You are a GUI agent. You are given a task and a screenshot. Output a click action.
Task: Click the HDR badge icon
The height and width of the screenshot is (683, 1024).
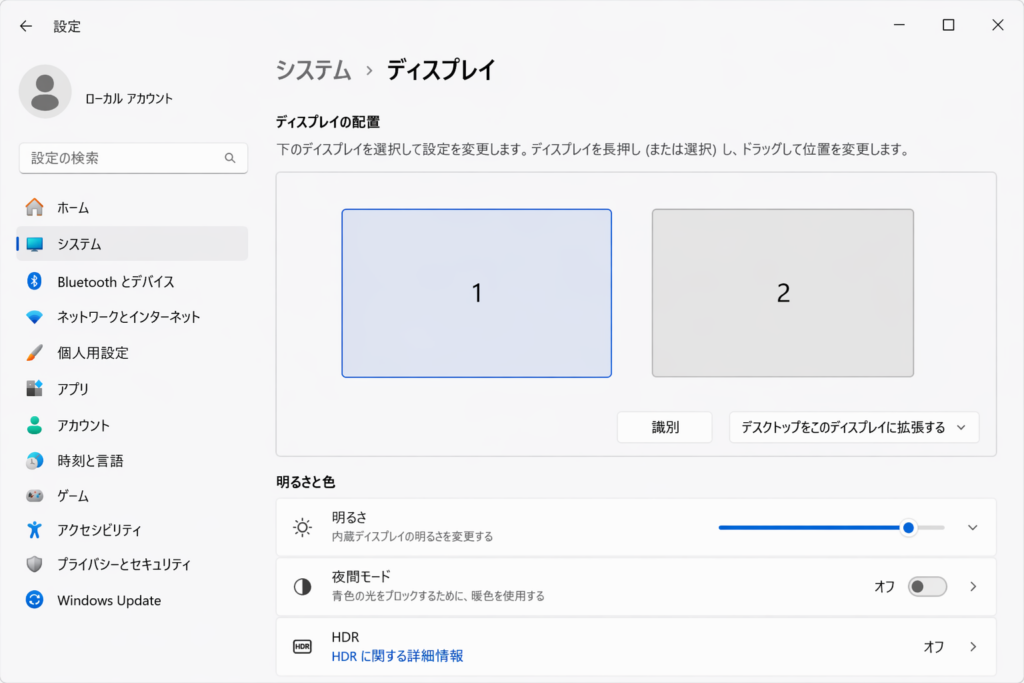(302, 646)
